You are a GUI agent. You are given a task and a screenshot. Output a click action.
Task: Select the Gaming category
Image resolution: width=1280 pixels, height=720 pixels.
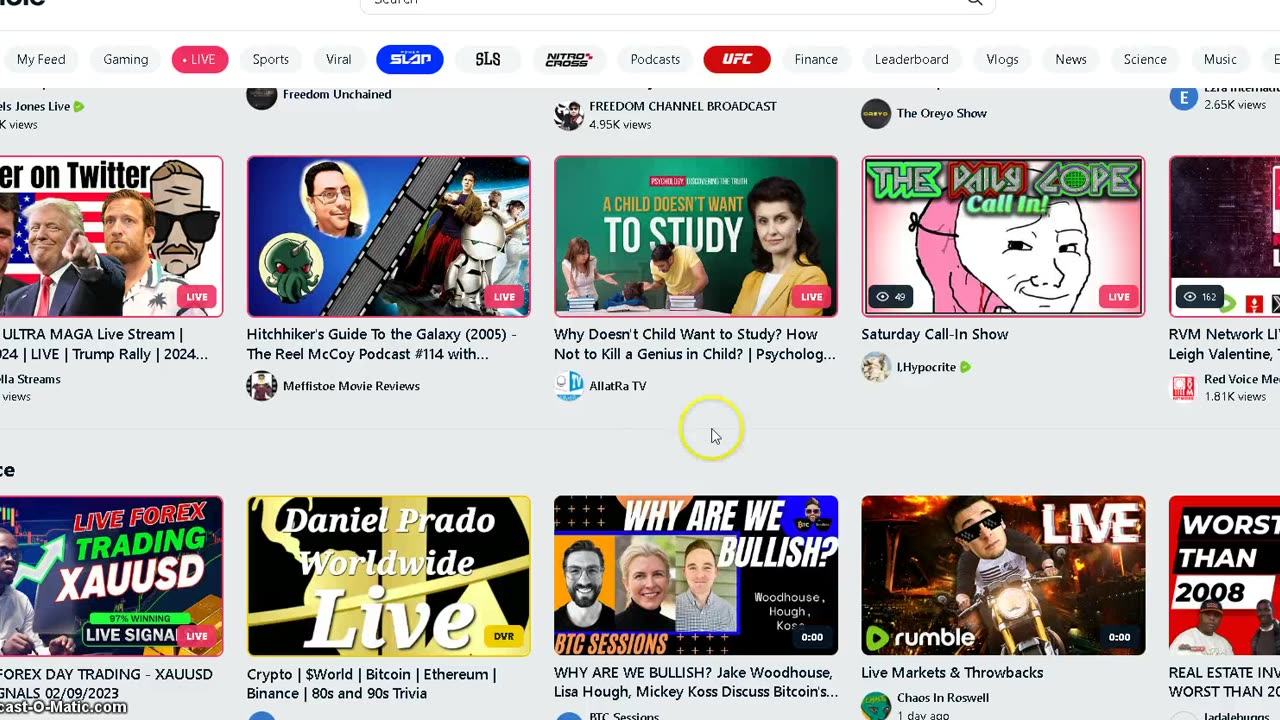click(x=126, y=59)
